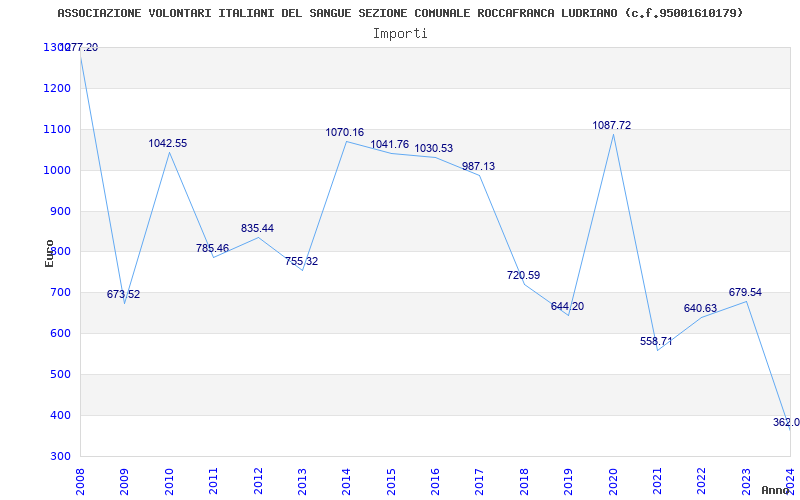The width and height of the screenshot is (800, 500).
Task: Click the 2024 data label starting 362
Action: click(x=786, y=422)
